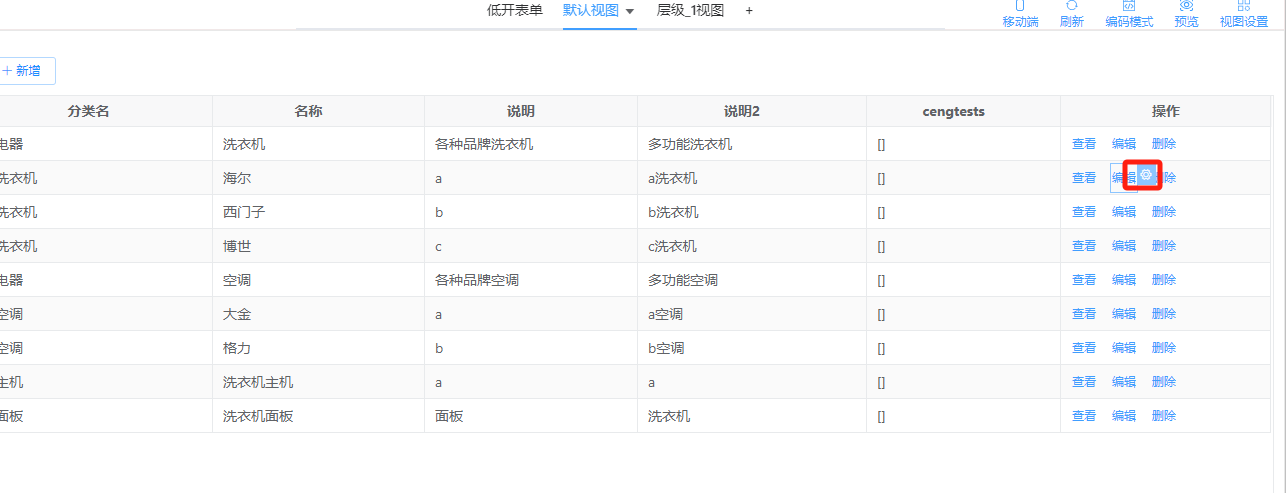The height and width of the screenshot is (493, 1287).
Task: Edit the 格力 row
Action: coord(1123,348)
